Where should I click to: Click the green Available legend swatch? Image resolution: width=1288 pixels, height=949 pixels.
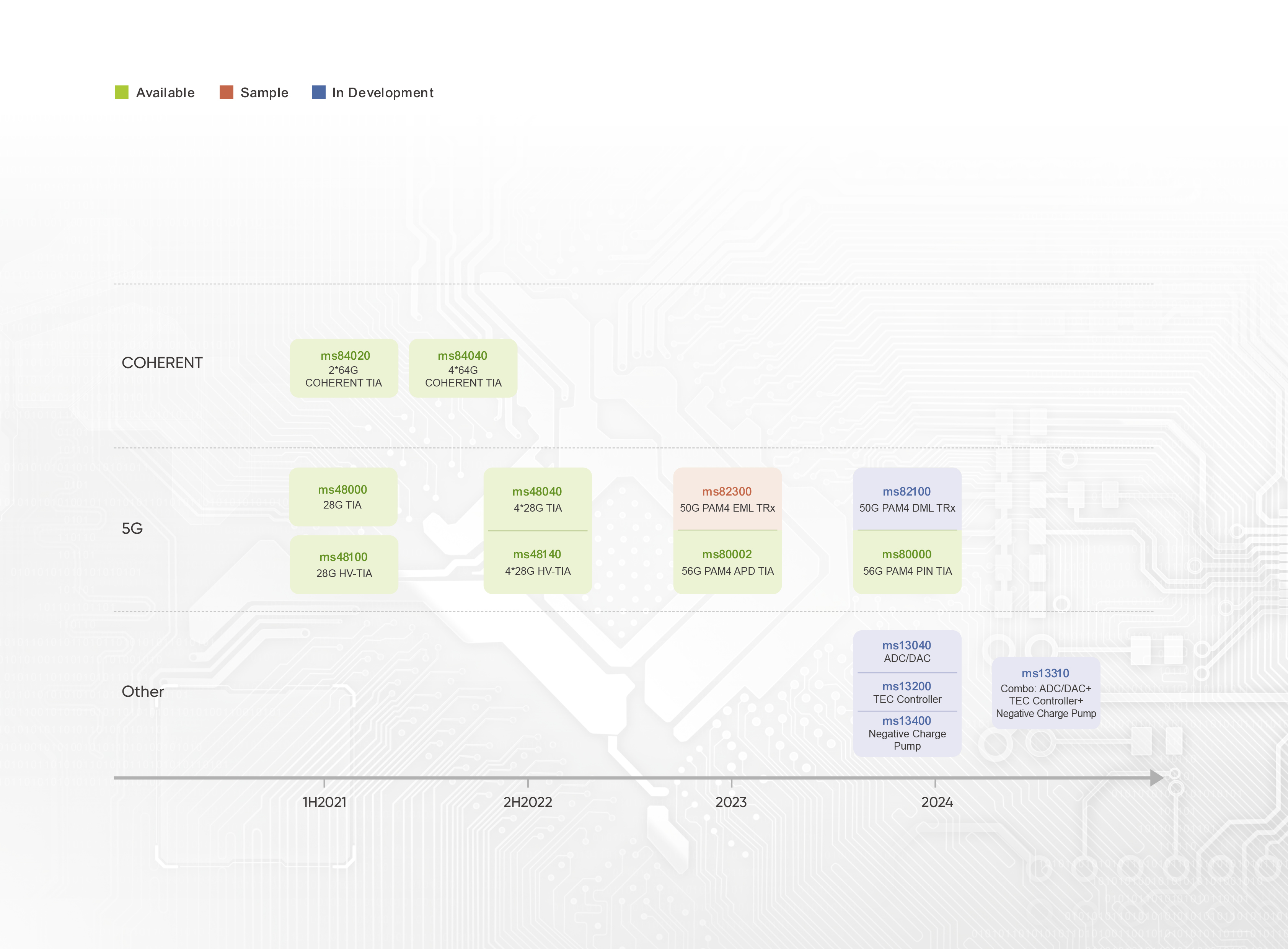(122, 93)
